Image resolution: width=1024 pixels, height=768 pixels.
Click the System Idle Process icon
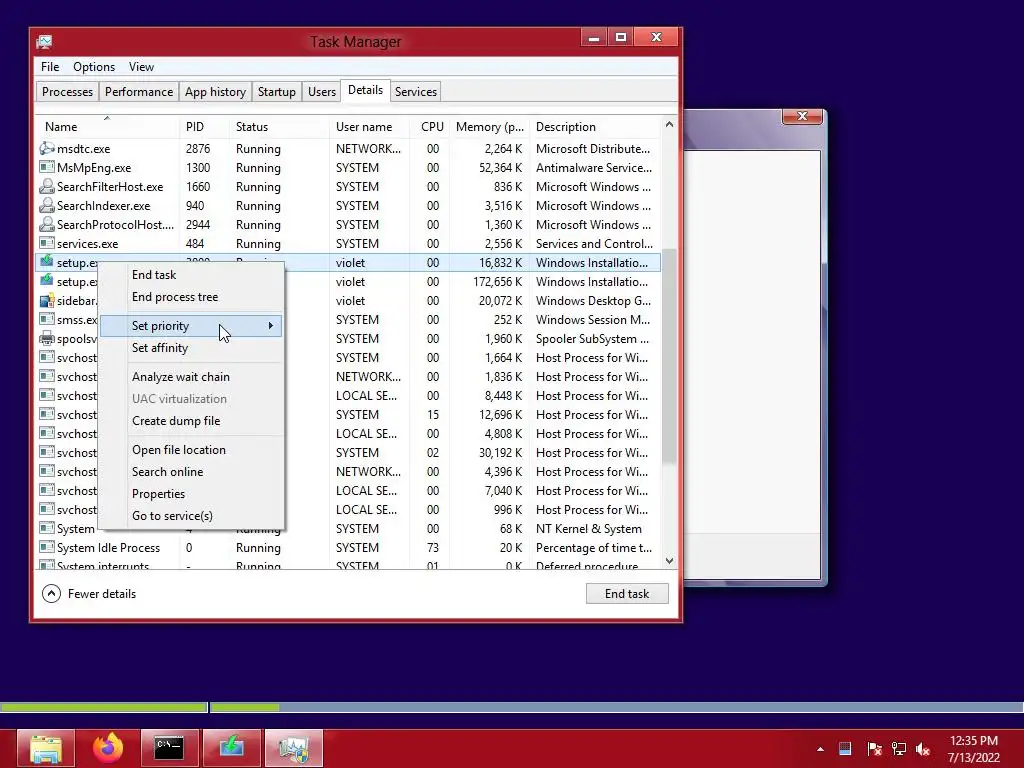point(46,547)
